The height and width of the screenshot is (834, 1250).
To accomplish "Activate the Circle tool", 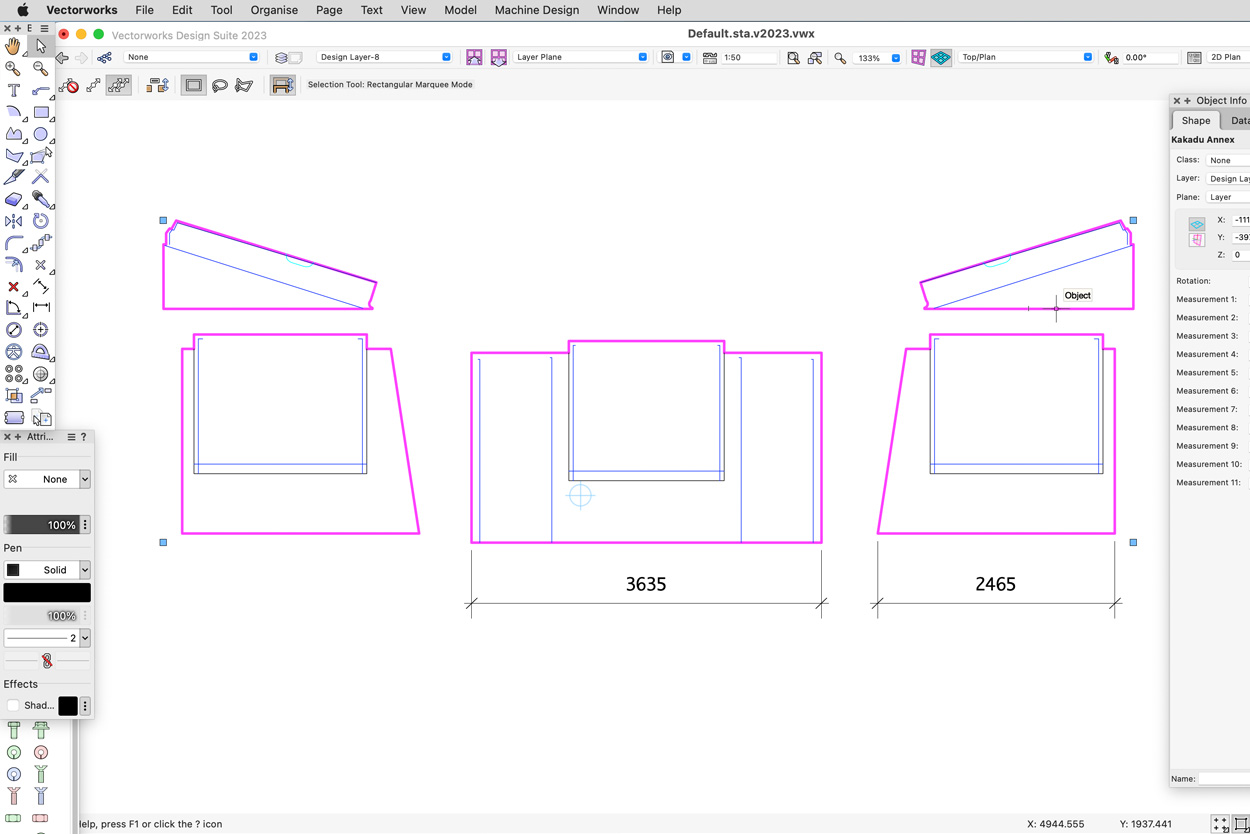I will coord(41,134).
